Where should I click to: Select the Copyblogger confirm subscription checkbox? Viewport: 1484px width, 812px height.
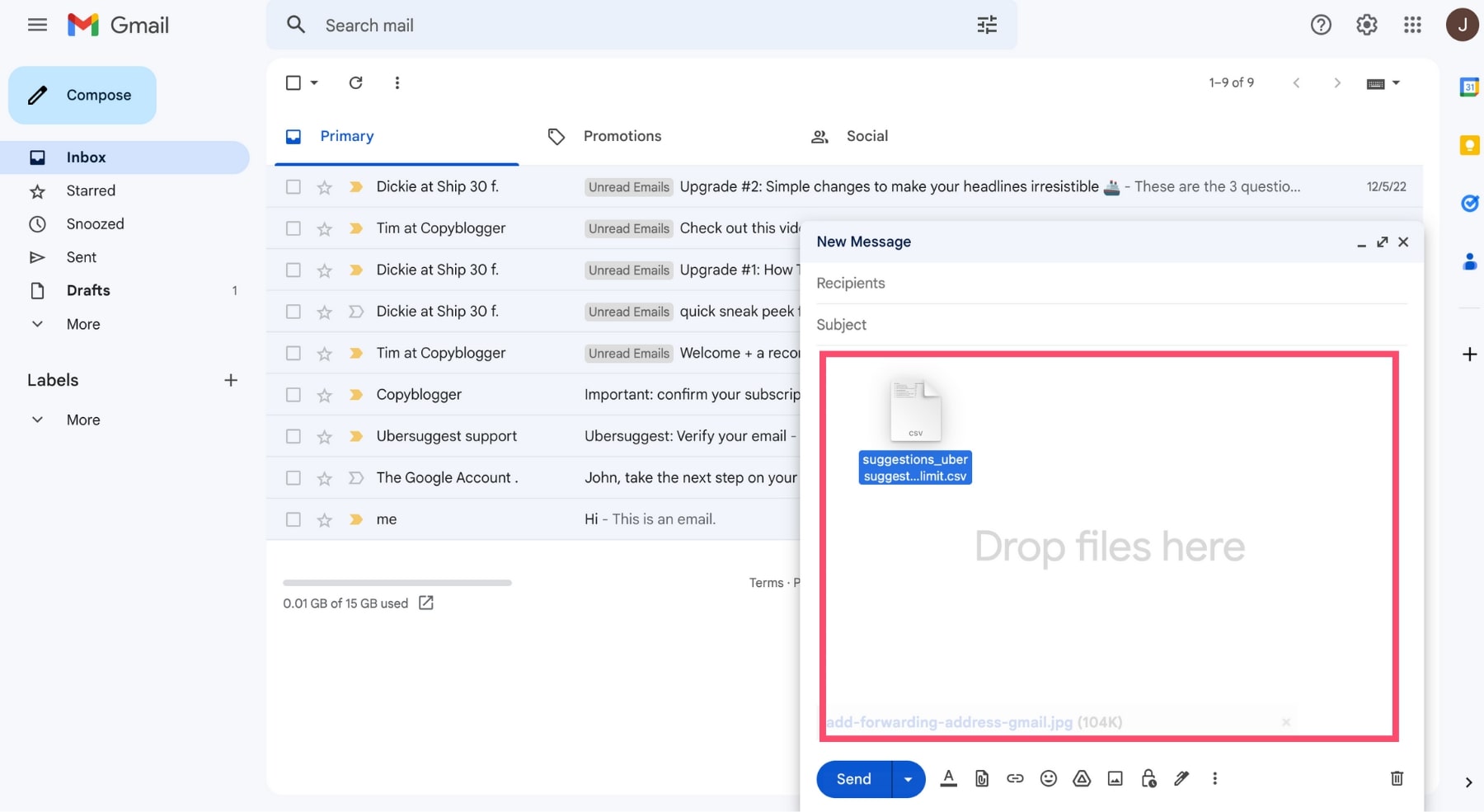click(x=293, y=395)
